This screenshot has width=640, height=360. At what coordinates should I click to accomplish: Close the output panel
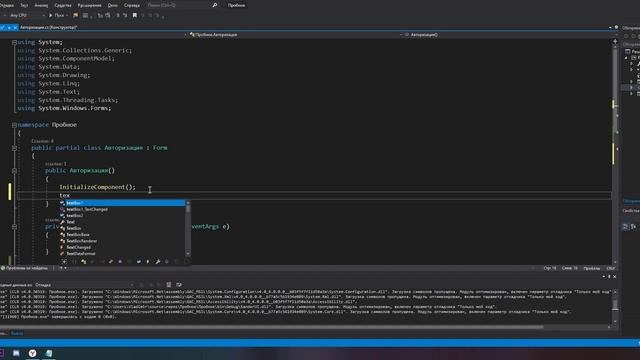pos(615,277)
